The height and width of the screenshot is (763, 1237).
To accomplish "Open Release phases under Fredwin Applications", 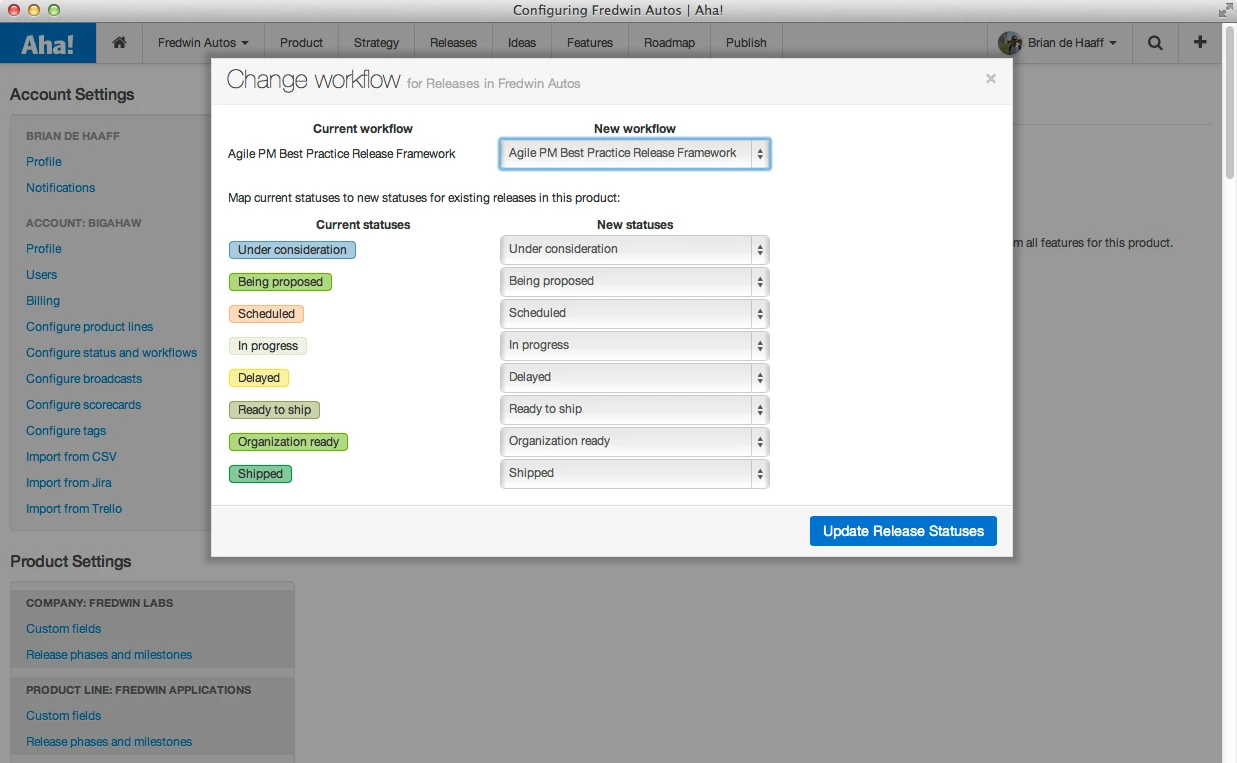I will 109,741.
